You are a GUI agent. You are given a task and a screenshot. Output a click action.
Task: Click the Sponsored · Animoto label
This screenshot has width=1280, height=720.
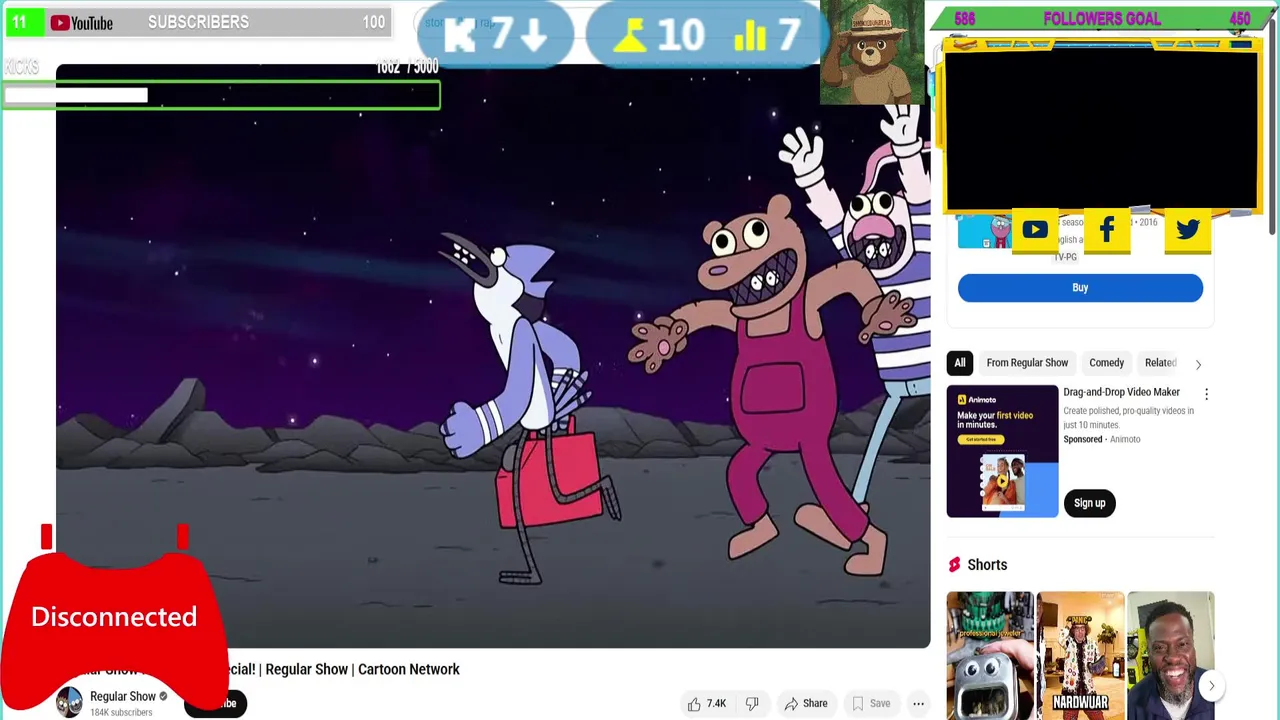click(1101, 439)
